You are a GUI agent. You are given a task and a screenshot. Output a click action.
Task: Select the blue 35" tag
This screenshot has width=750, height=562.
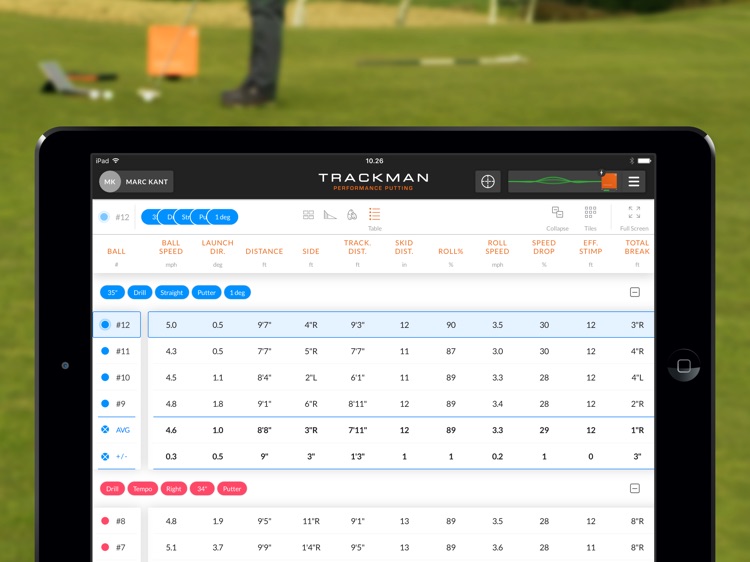tap(112, 292)
